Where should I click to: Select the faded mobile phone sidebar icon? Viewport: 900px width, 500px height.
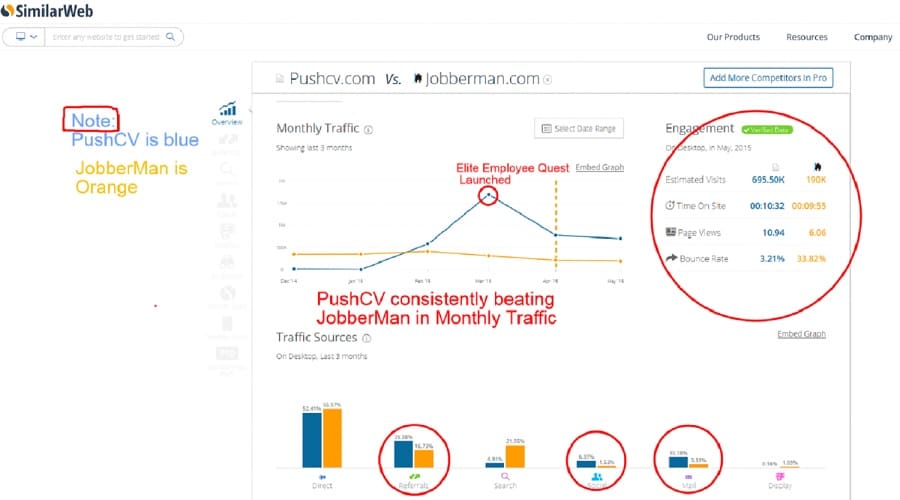click(227, 324)
